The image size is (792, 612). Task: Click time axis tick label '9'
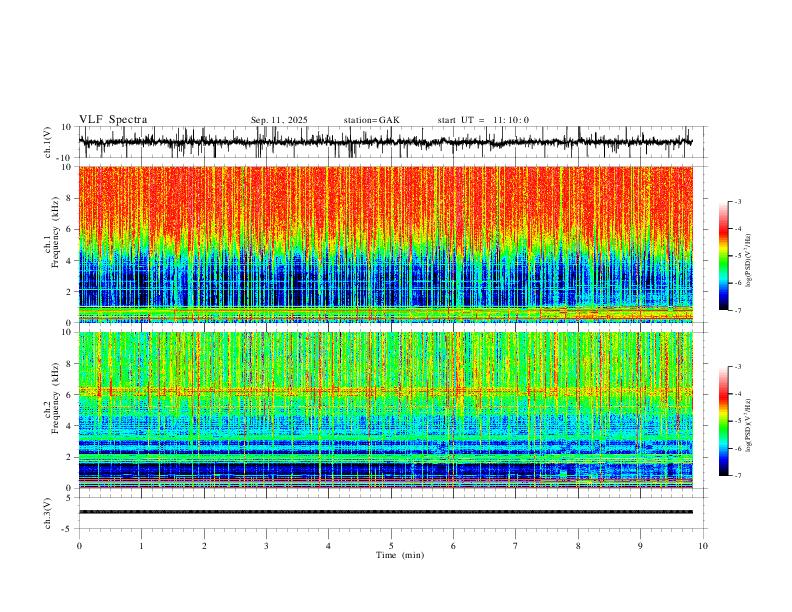[640, 546]
